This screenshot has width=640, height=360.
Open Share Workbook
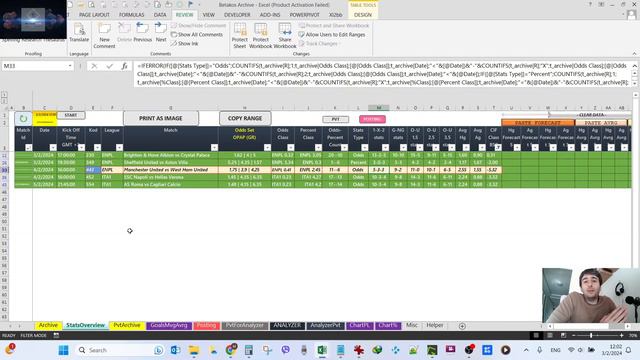(284, 36)
